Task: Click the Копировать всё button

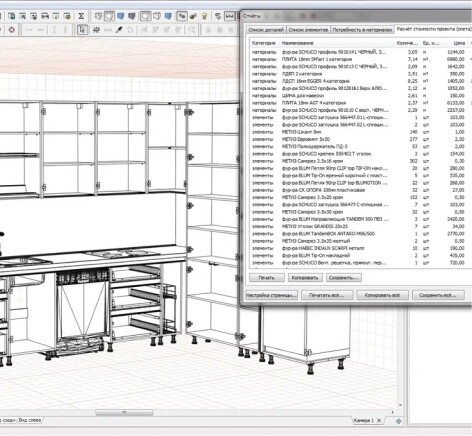Action: click(x=382, y=295)
